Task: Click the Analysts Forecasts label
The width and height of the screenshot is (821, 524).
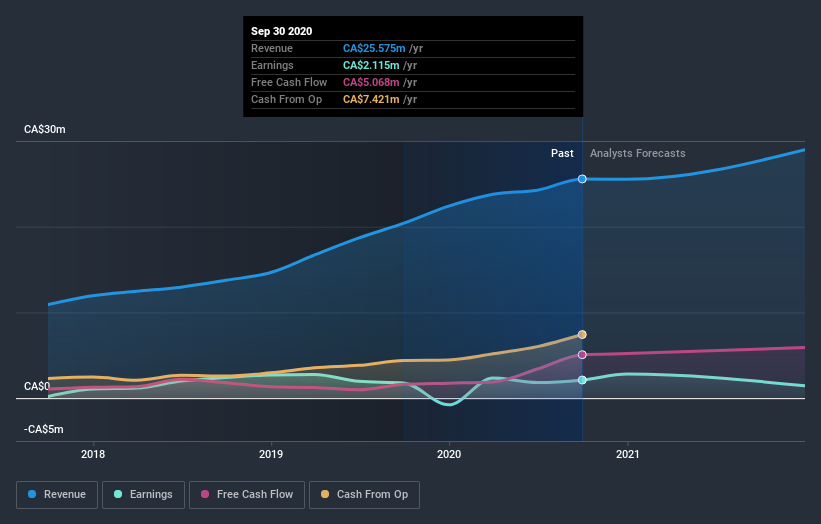Action: (x=638, y=153)
